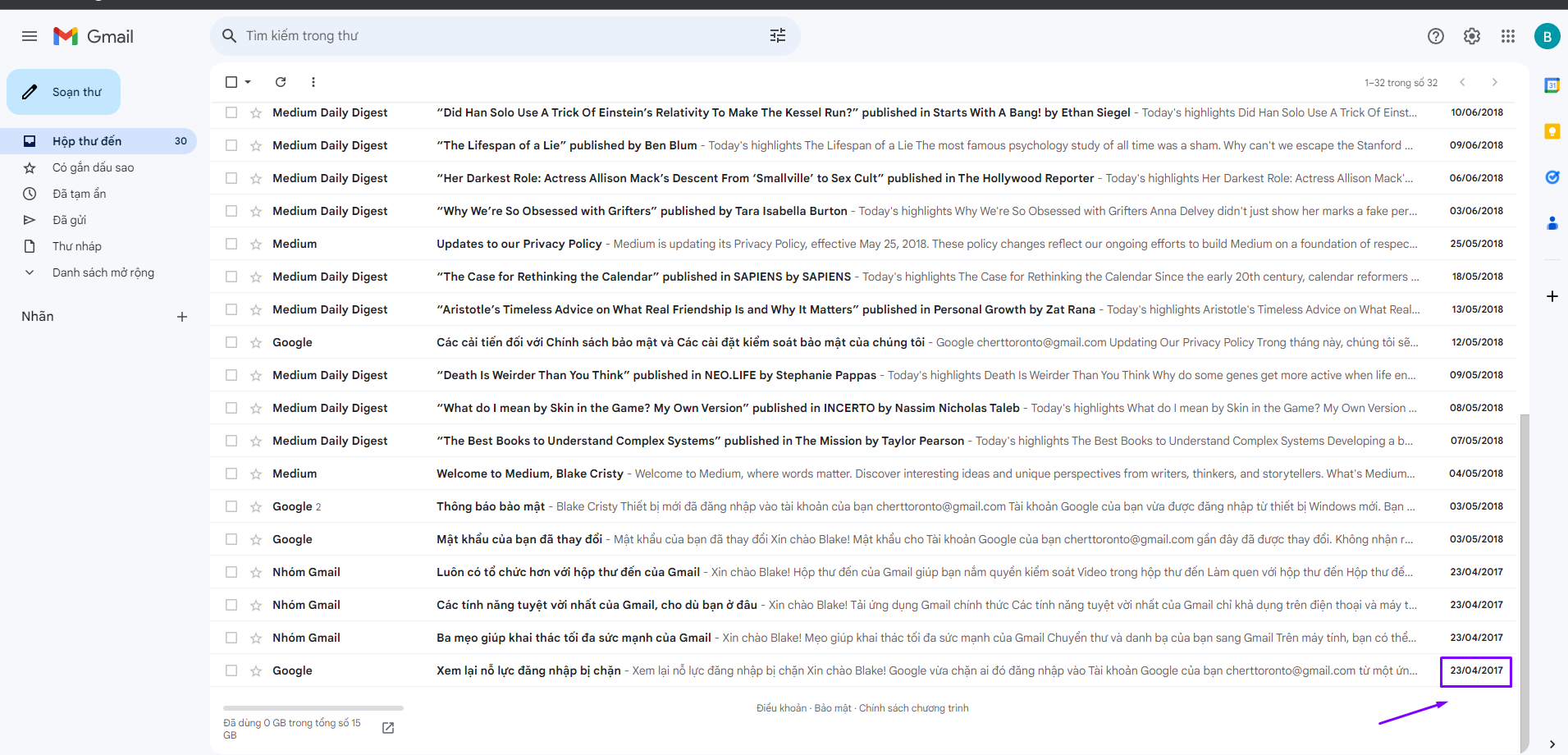Open 'Hộp thư đến' inbox folder
1568x755 pixels.
[98, 141]
